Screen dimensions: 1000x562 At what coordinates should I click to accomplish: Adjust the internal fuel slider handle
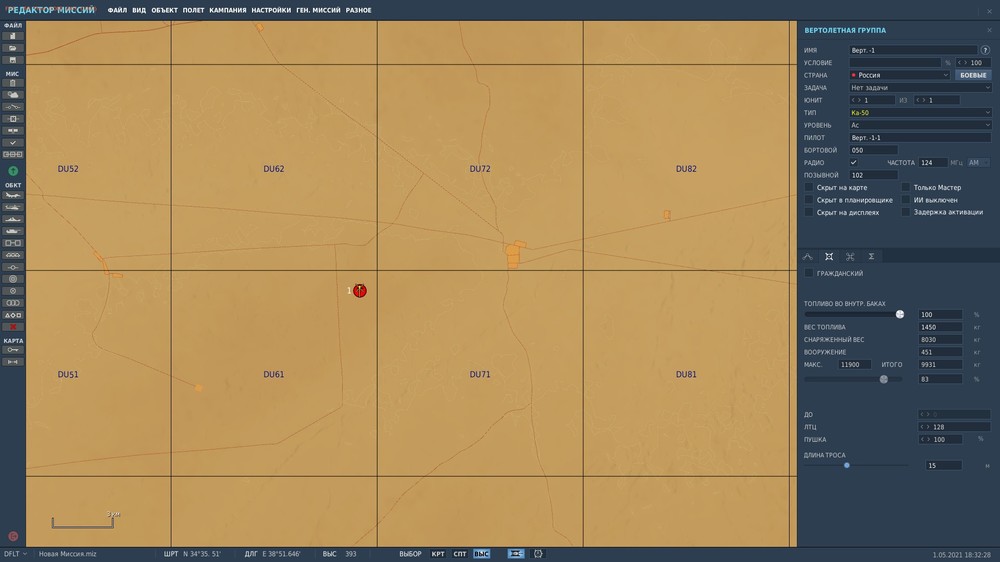coord(900,314)
